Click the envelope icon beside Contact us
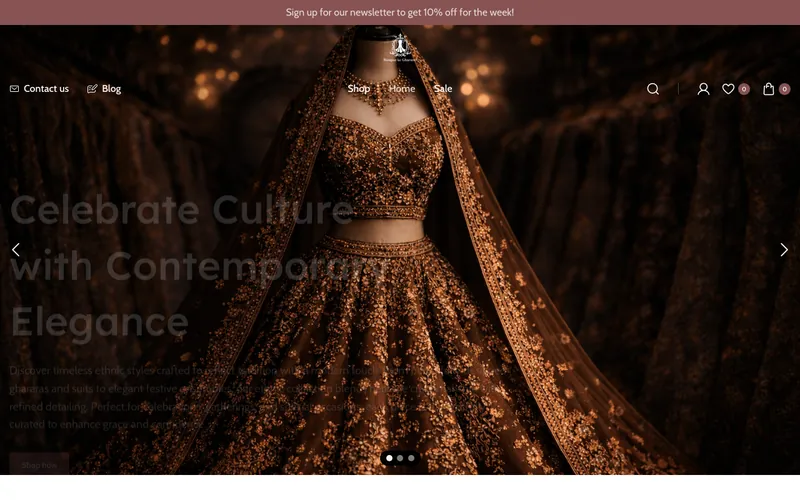 14,89
